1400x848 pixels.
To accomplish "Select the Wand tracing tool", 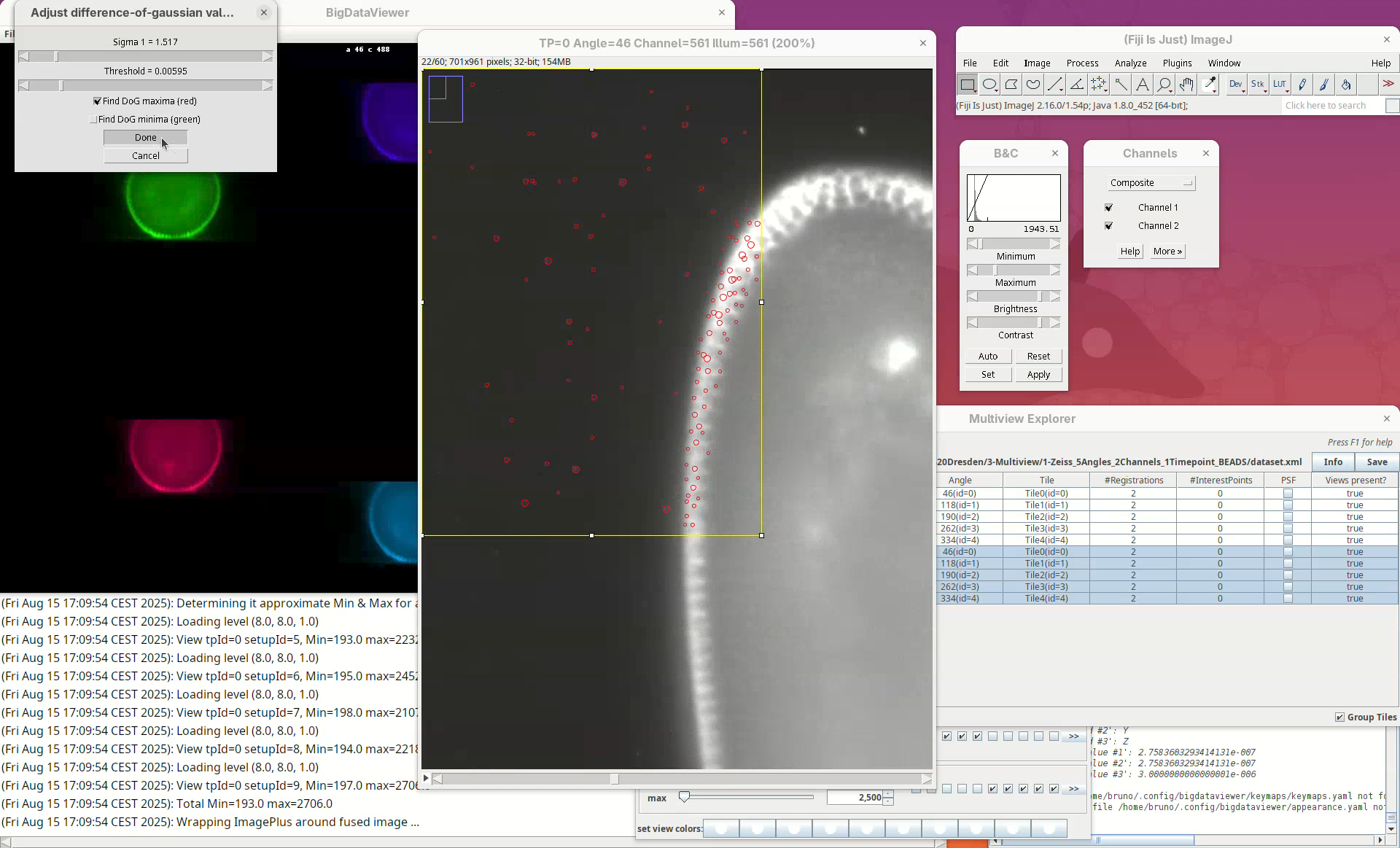I will click(1121, 85).
